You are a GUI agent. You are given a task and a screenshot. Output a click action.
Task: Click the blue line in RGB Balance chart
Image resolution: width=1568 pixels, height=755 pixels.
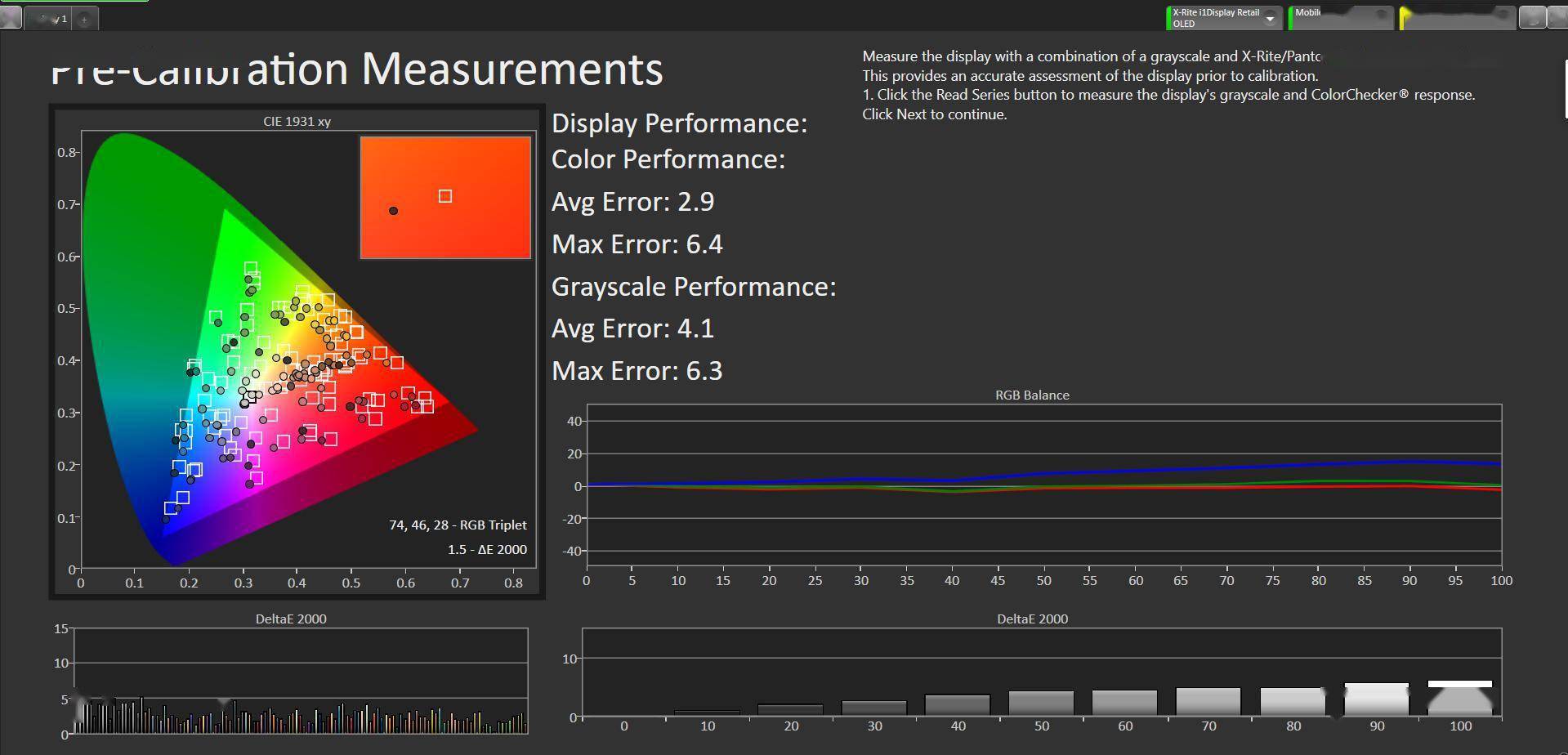pyautogui.click(x=1226, y=467)
